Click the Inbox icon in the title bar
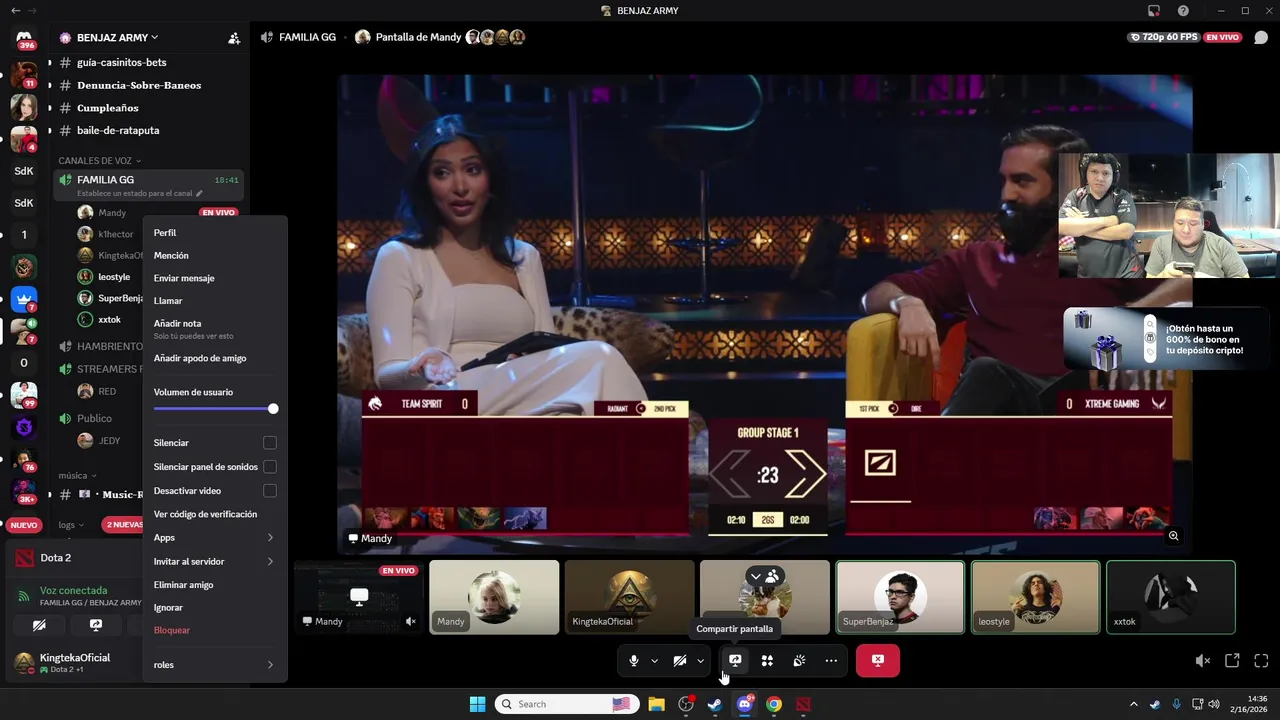Screen dimensions: 1280x720 [1154, 10]
